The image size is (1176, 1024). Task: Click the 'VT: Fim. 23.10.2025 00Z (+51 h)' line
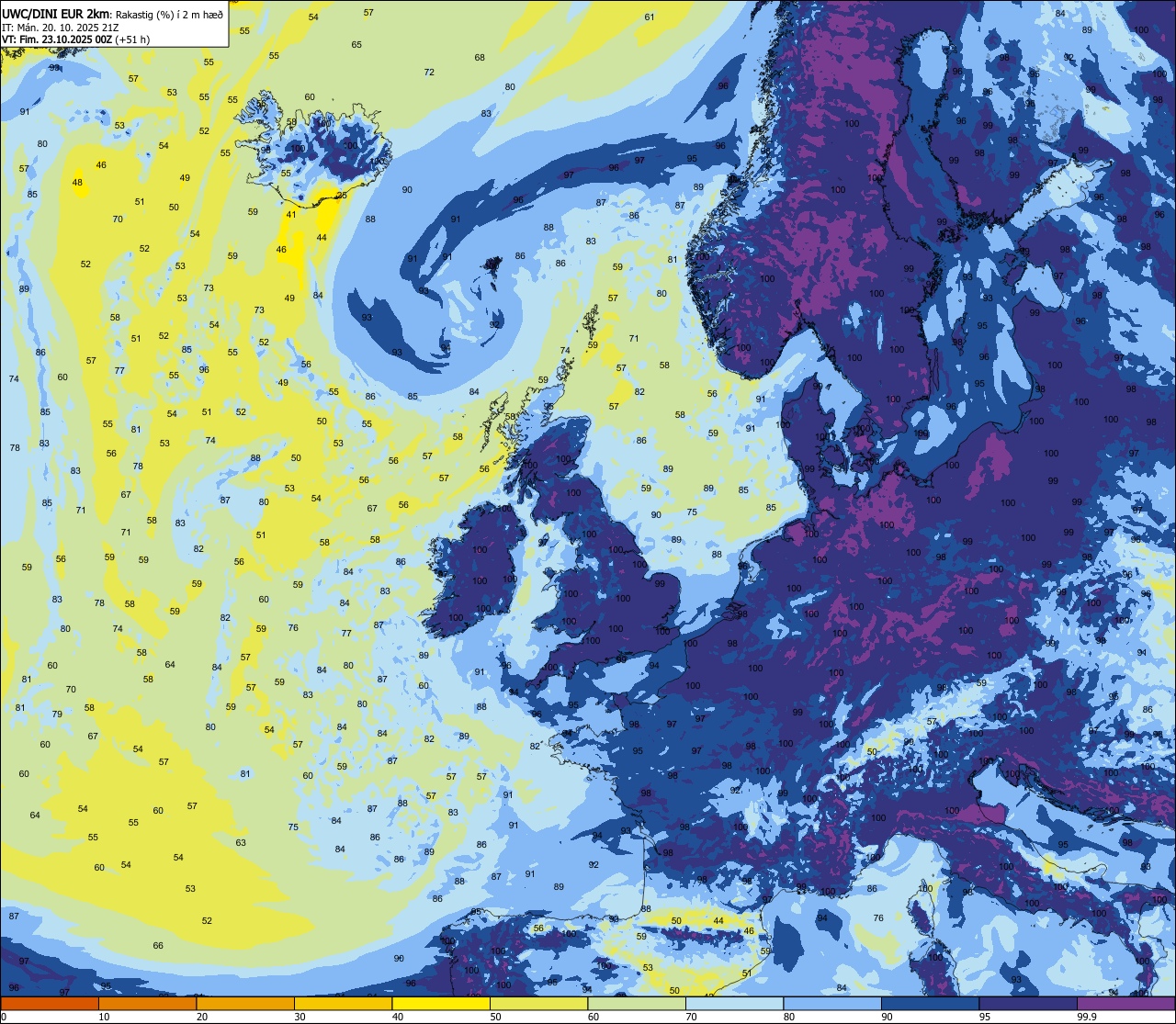[75, 39]
